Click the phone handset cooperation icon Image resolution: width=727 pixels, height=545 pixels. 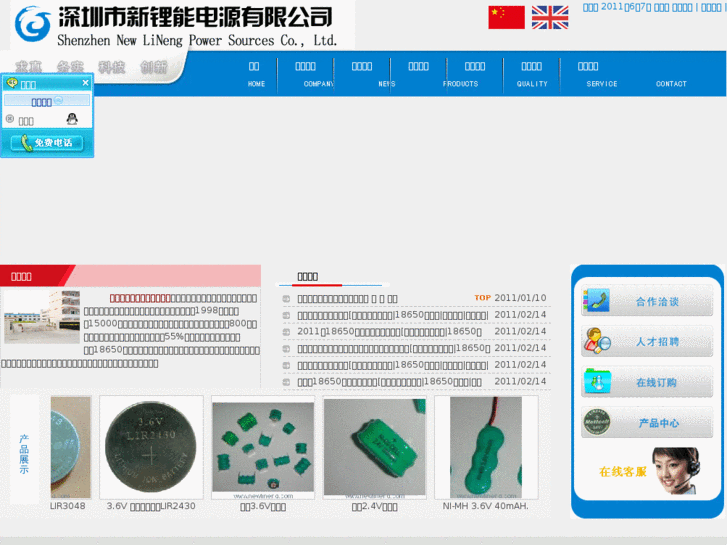tap(597, 301)
